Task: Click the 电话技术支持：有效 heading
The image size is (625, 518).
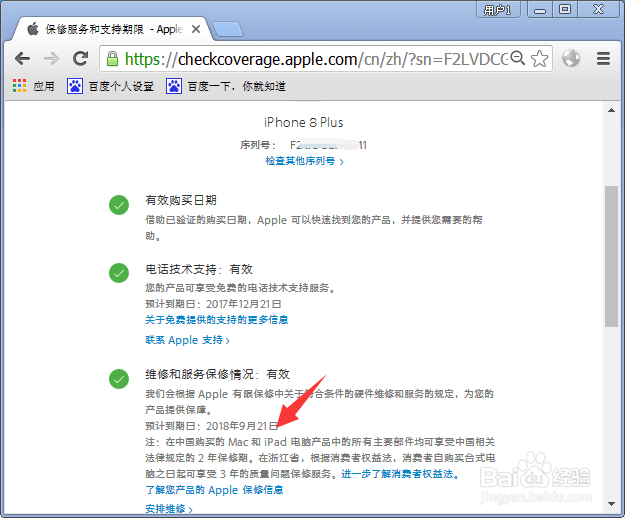Action: tap(199, 269)
